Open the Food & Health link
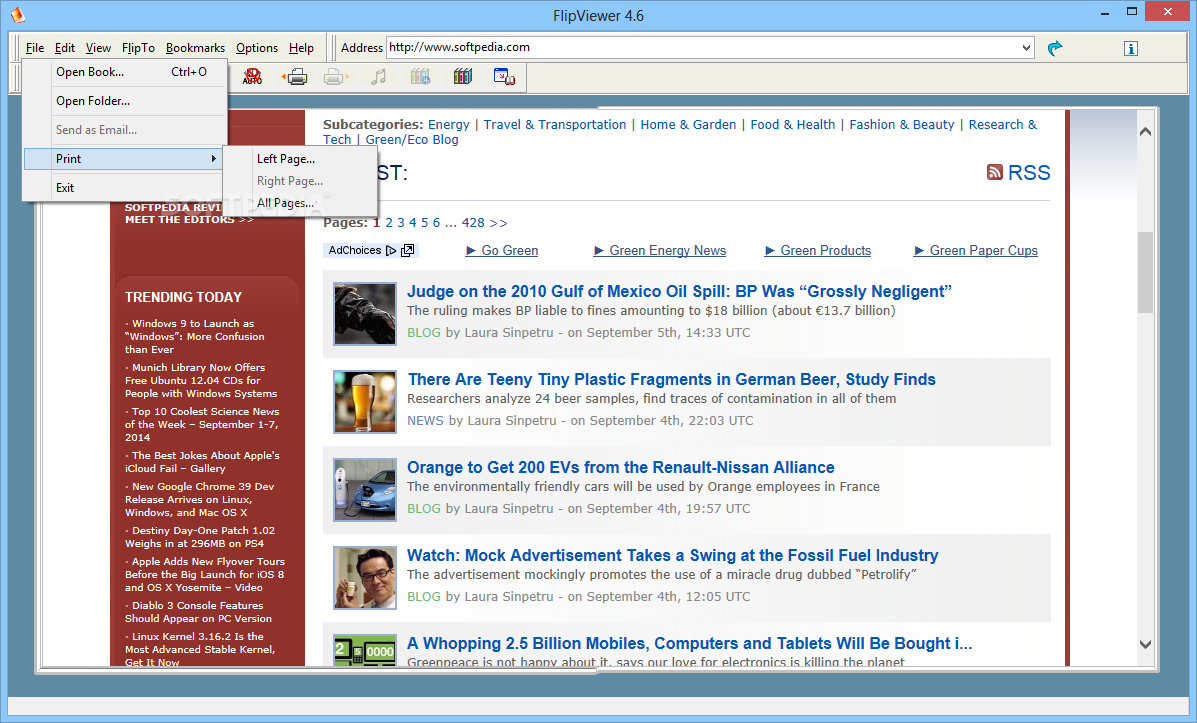Viewport: 1197px width, 723px height. click(x=792, y=124)
